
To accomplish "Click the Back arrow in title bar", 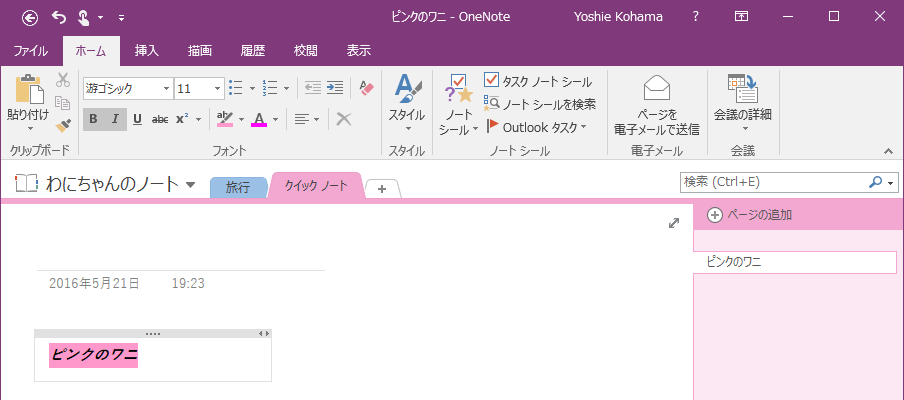I will 30,17.
